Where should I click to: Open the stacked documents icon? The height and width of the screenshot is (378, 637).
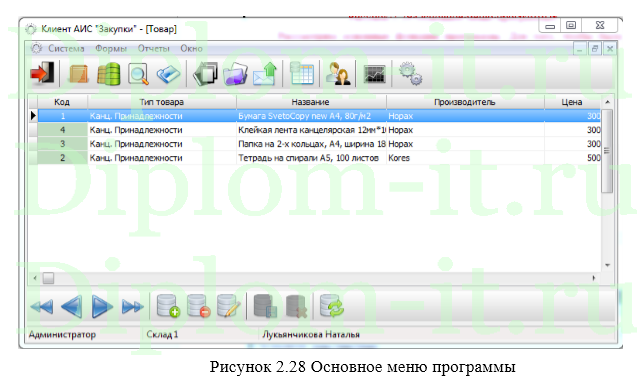click(206, 73)
